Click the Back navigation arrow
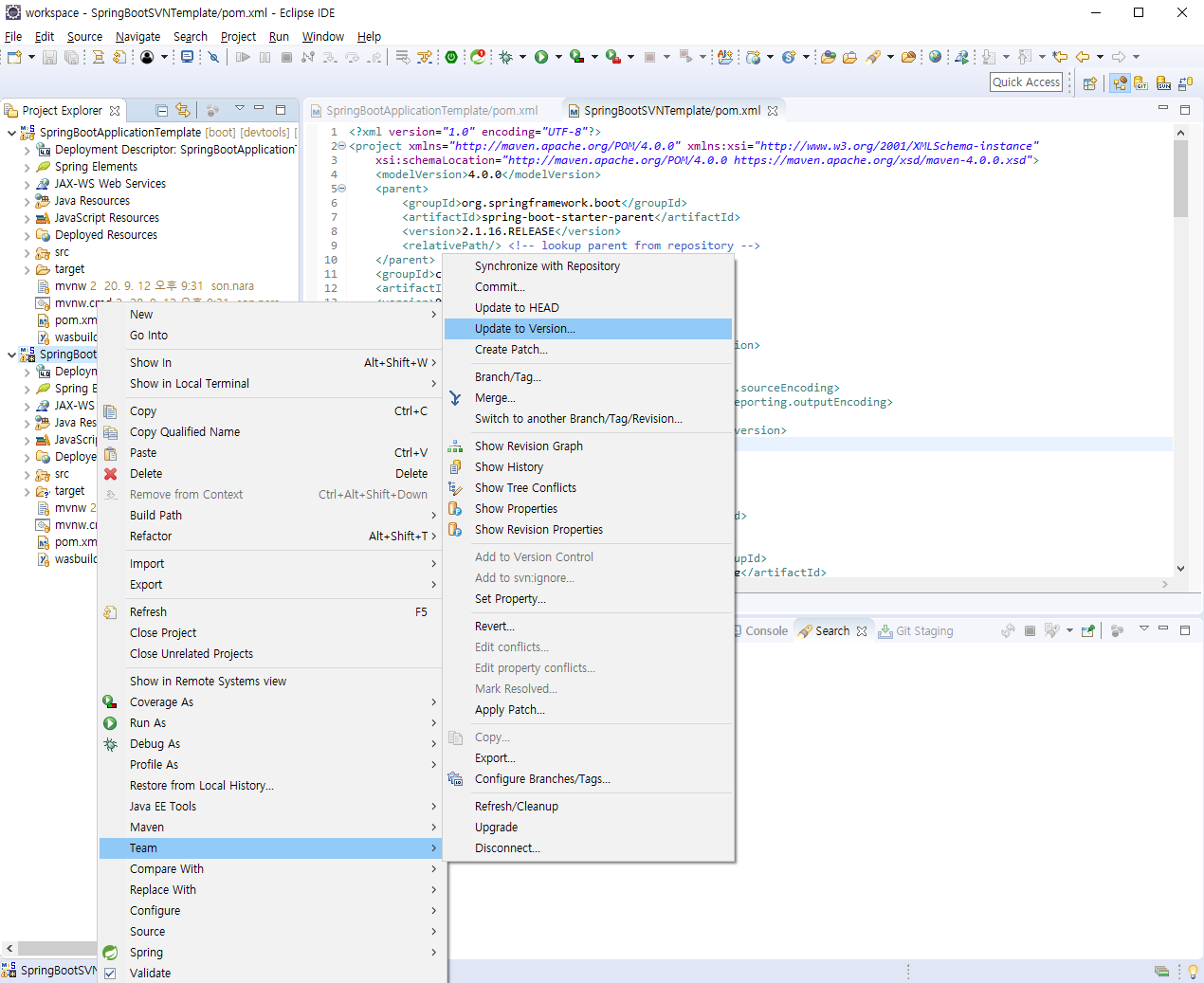The image size is (1204, 983). [x=1083, y=57]
